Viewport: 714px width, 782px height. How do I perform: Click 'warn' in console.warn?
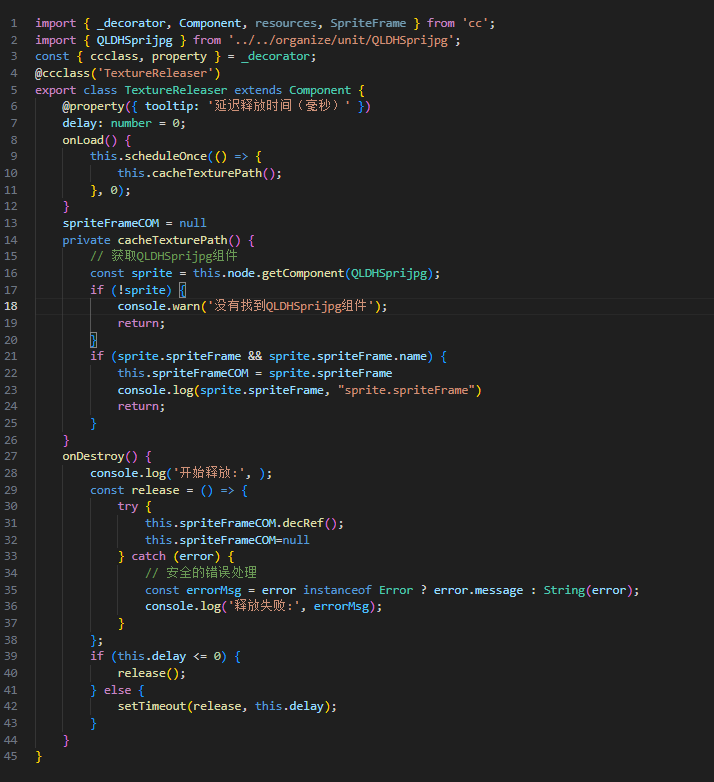pos(186,306)
